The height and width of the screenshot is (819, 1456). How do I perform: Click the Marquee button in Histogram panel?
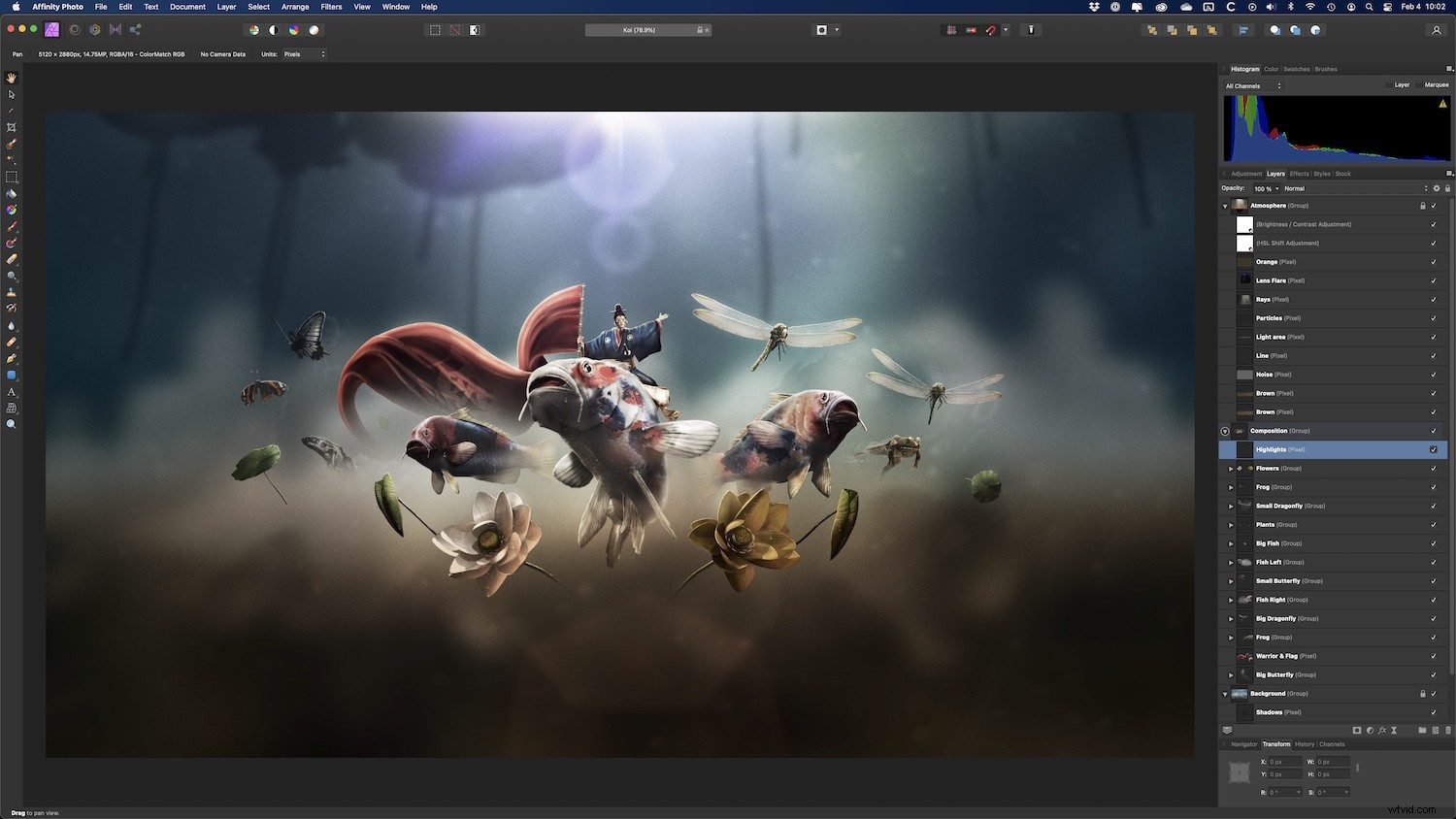[1436, 85]
